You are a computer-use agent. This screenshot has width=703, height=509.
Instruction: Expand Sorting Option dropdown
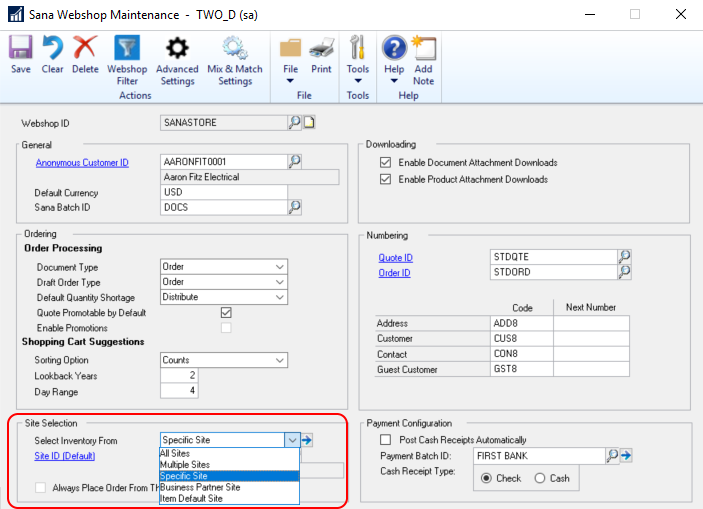[x=280, y=360]
